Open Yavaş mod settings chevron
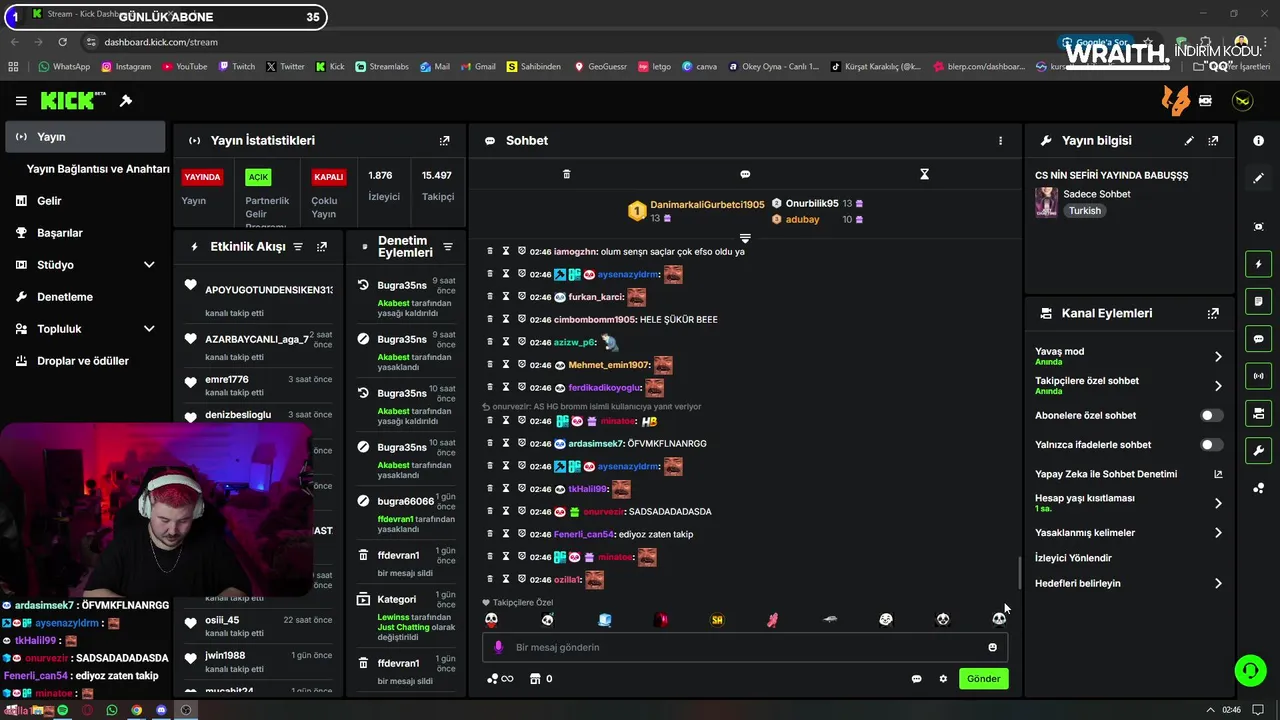 coord(1218,356)
